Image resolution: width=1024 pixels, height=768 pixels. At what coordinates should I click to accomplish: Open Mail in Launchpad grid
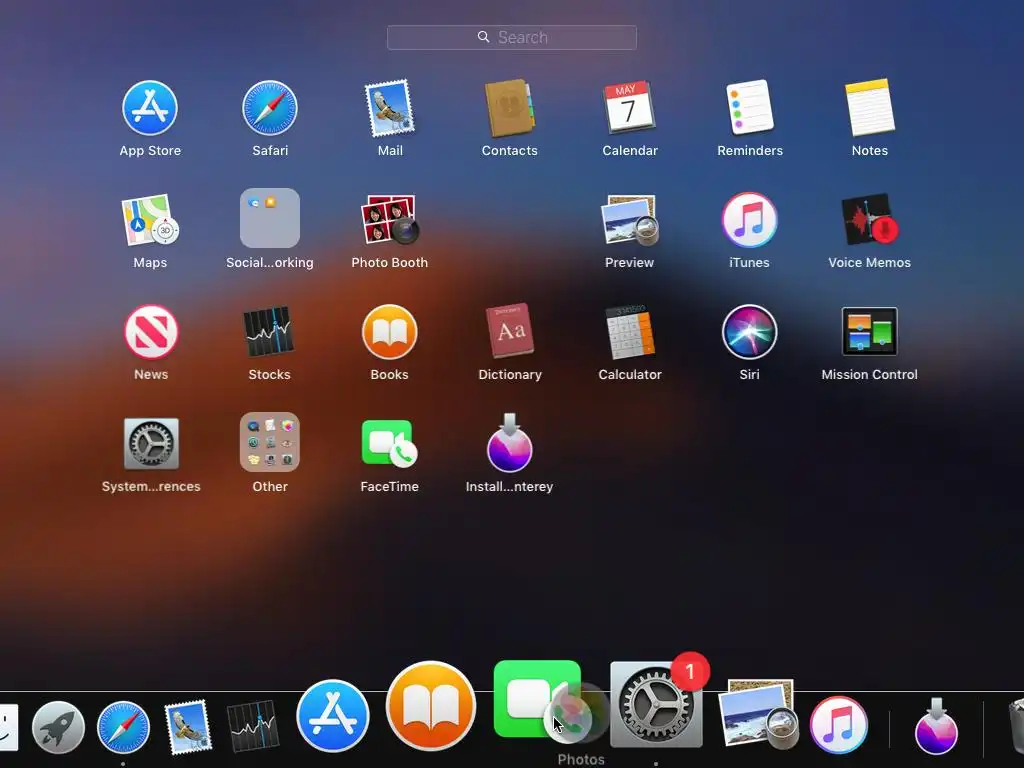(x=390, y=108)
